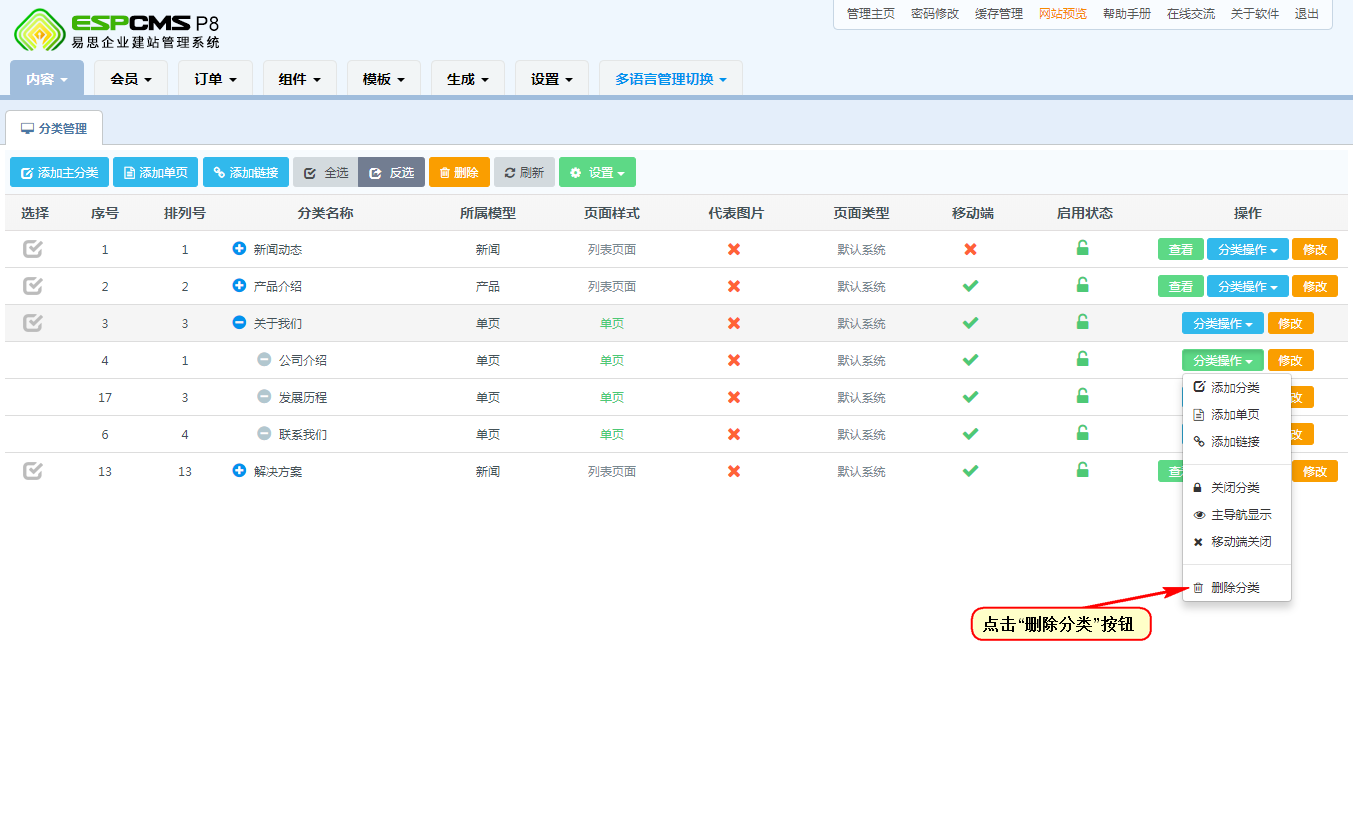
Task: Expand the 新闻动态 category tree
Action: (x=239, y=248)
